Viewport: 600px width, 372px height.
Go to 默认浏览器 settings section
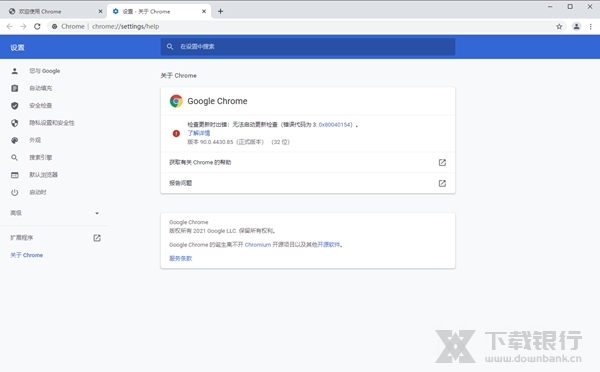click(x=43, y=175)
